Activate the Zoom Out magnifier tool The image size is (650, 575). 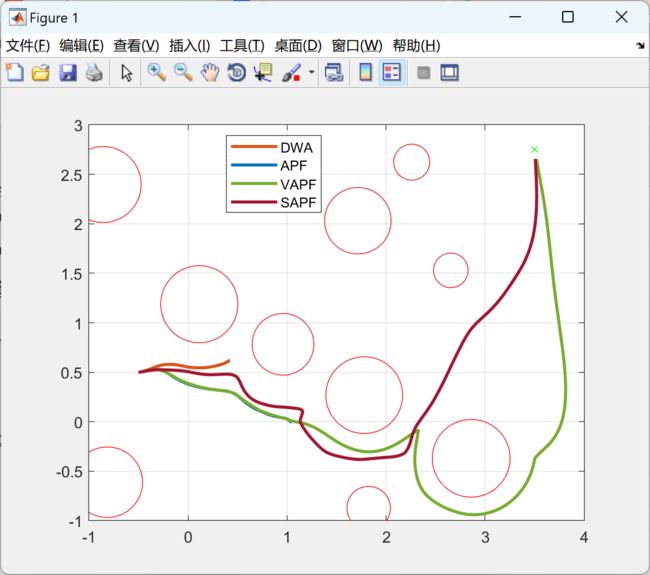(x=183, y=73)
